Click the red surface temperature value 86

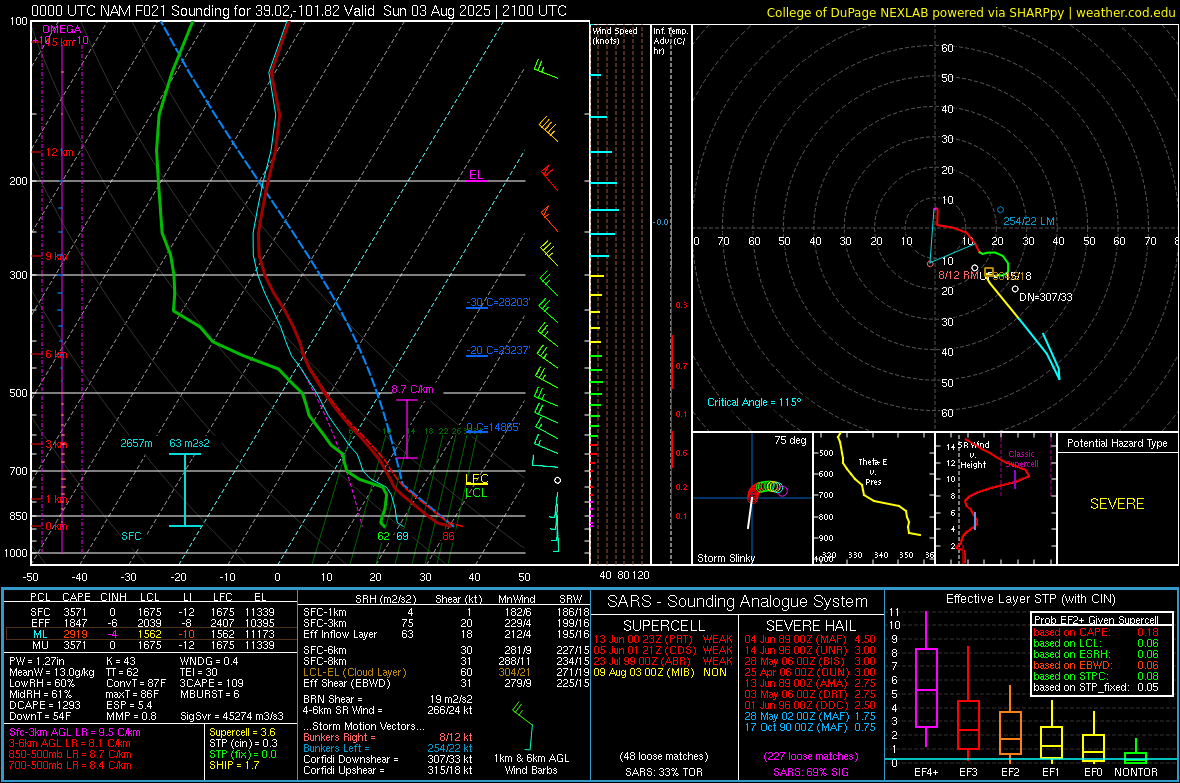(x=449, y=536)
